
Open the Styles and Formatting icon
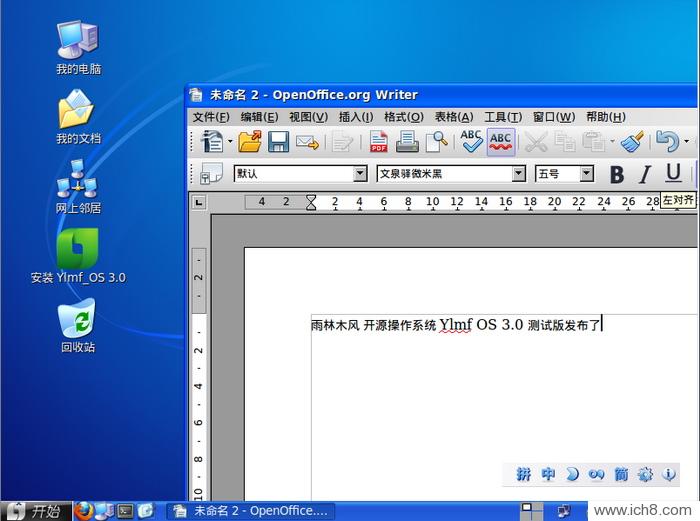(212, 173)
